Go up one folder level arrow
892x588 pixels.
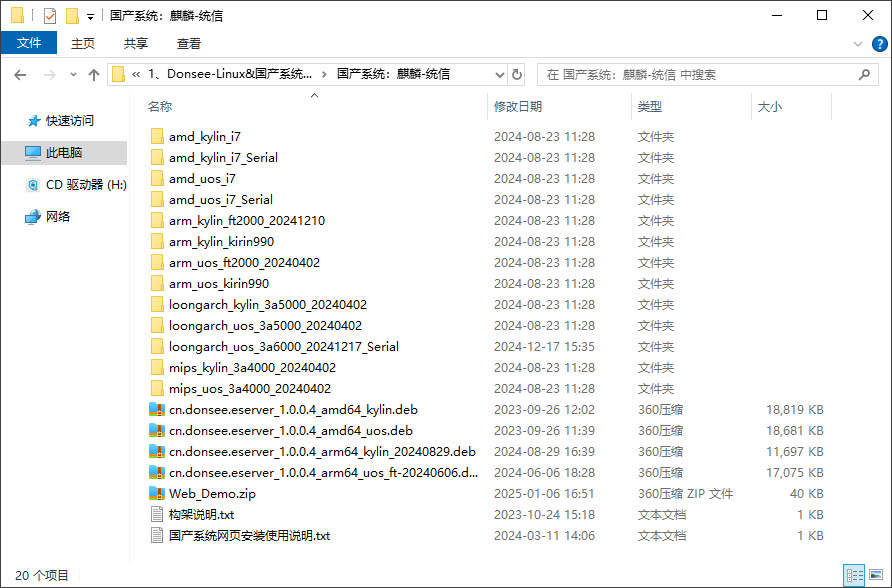94,74
